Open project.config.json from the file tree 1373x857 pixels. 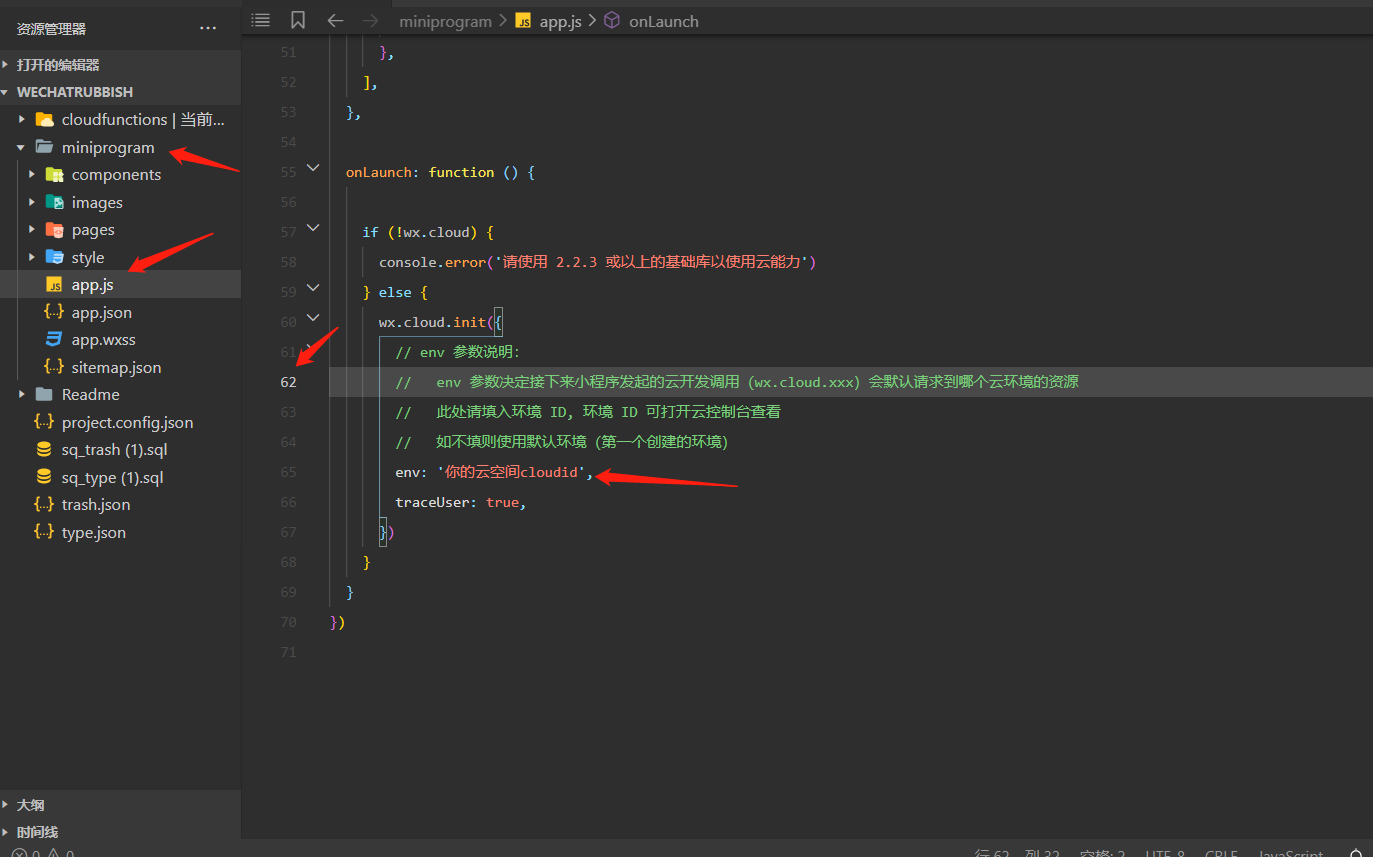point(127,423)
